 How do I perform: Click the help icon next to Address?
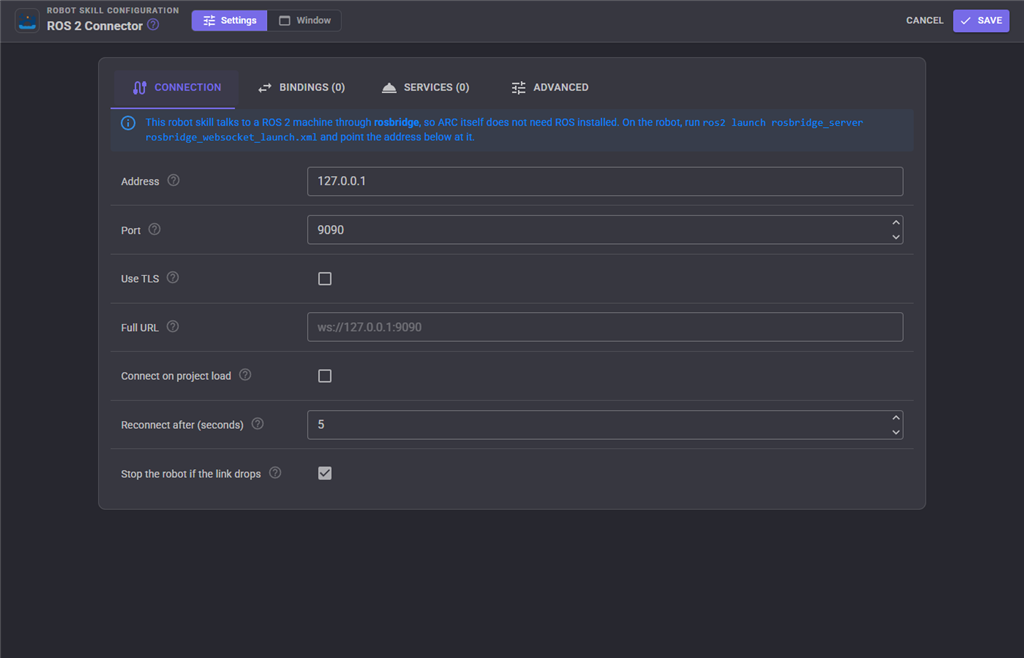173,180
